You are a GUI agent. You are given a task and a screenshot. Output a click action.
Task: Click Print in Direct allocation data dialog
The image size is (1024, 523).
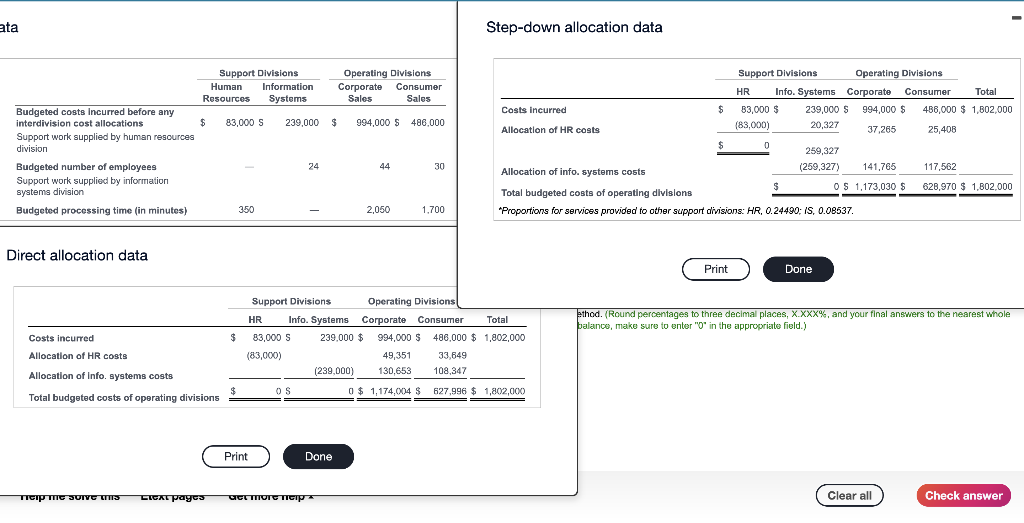(236, 456)
